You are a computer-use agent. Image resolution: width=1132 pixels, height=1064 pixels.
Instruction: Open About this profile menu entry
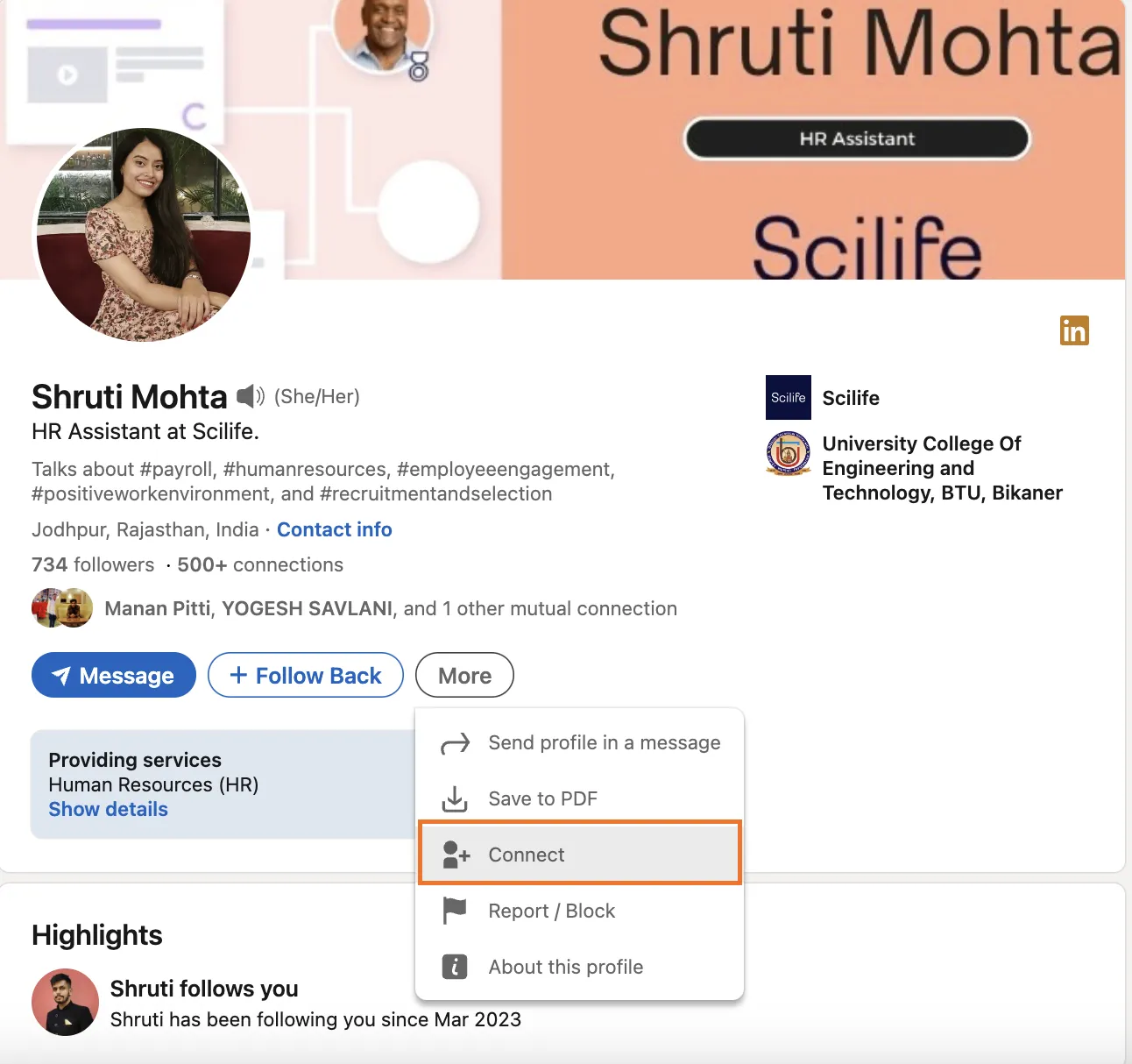[x=580, y=967]
